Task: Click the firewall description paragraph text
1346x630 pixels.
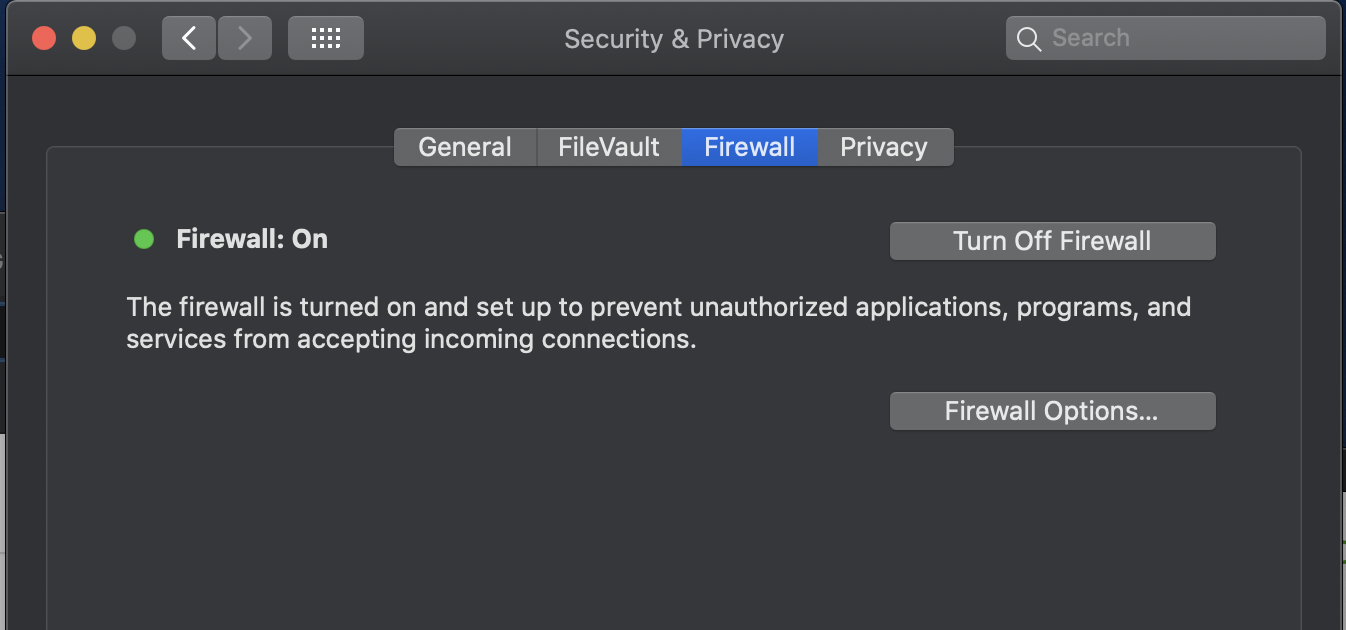Action: 659,322
